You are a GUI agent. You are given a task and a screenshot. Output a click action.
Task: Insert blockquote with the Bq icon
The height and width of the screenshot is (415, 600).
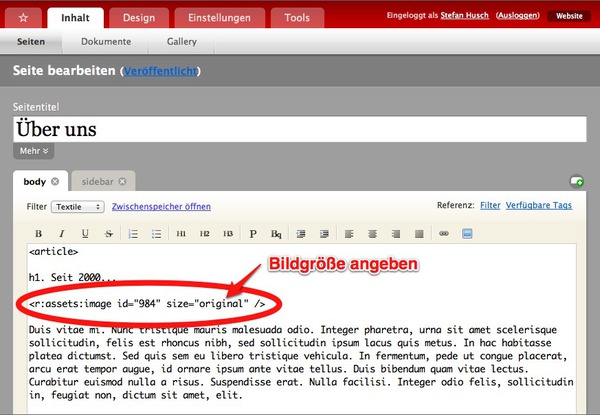(x=276, y=233)
